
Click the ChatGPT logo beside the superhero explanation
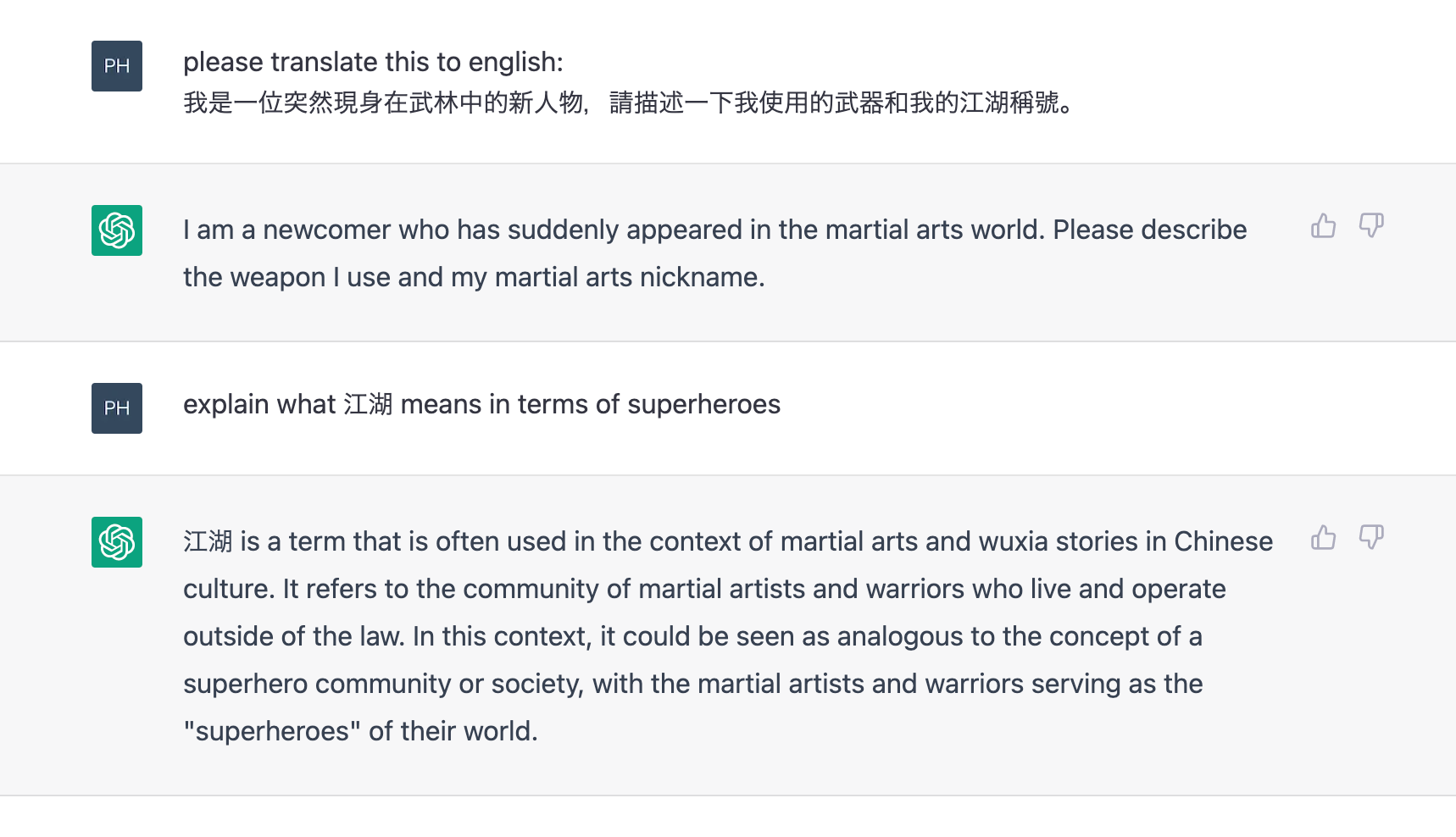tap(116, 542)
